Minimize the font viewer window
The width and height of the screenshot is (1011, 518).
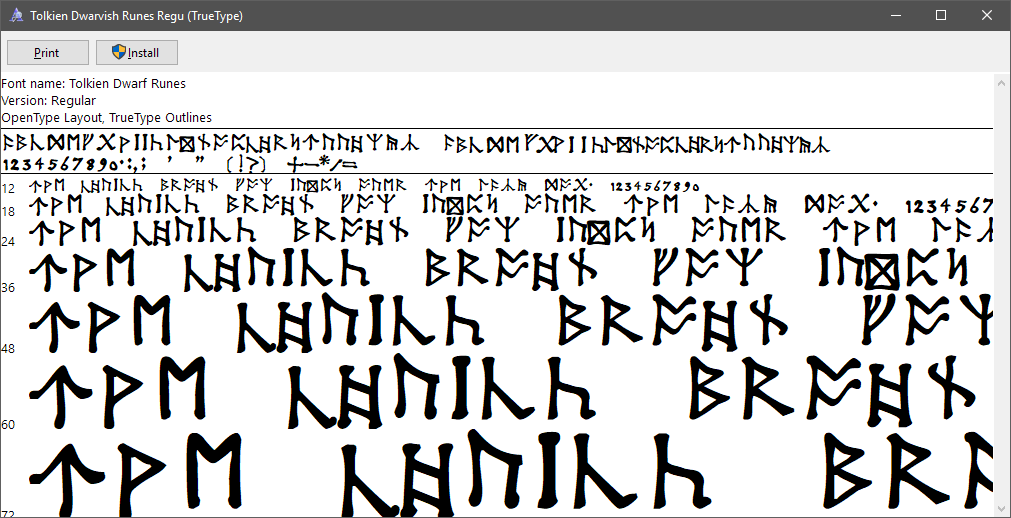pos(895,15)
